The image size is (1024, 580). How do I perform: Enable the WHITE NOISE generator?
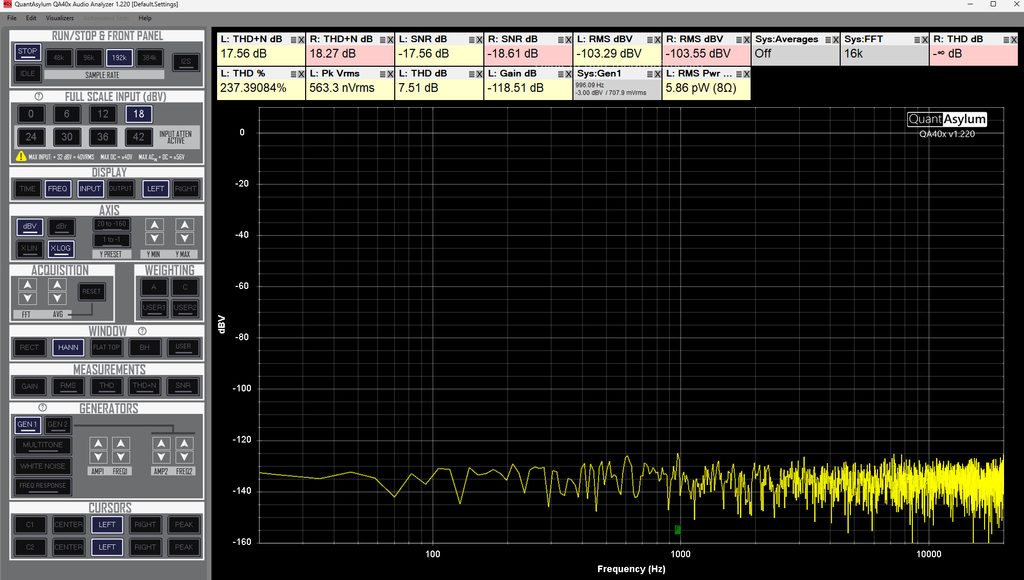(x=43, y=466)
